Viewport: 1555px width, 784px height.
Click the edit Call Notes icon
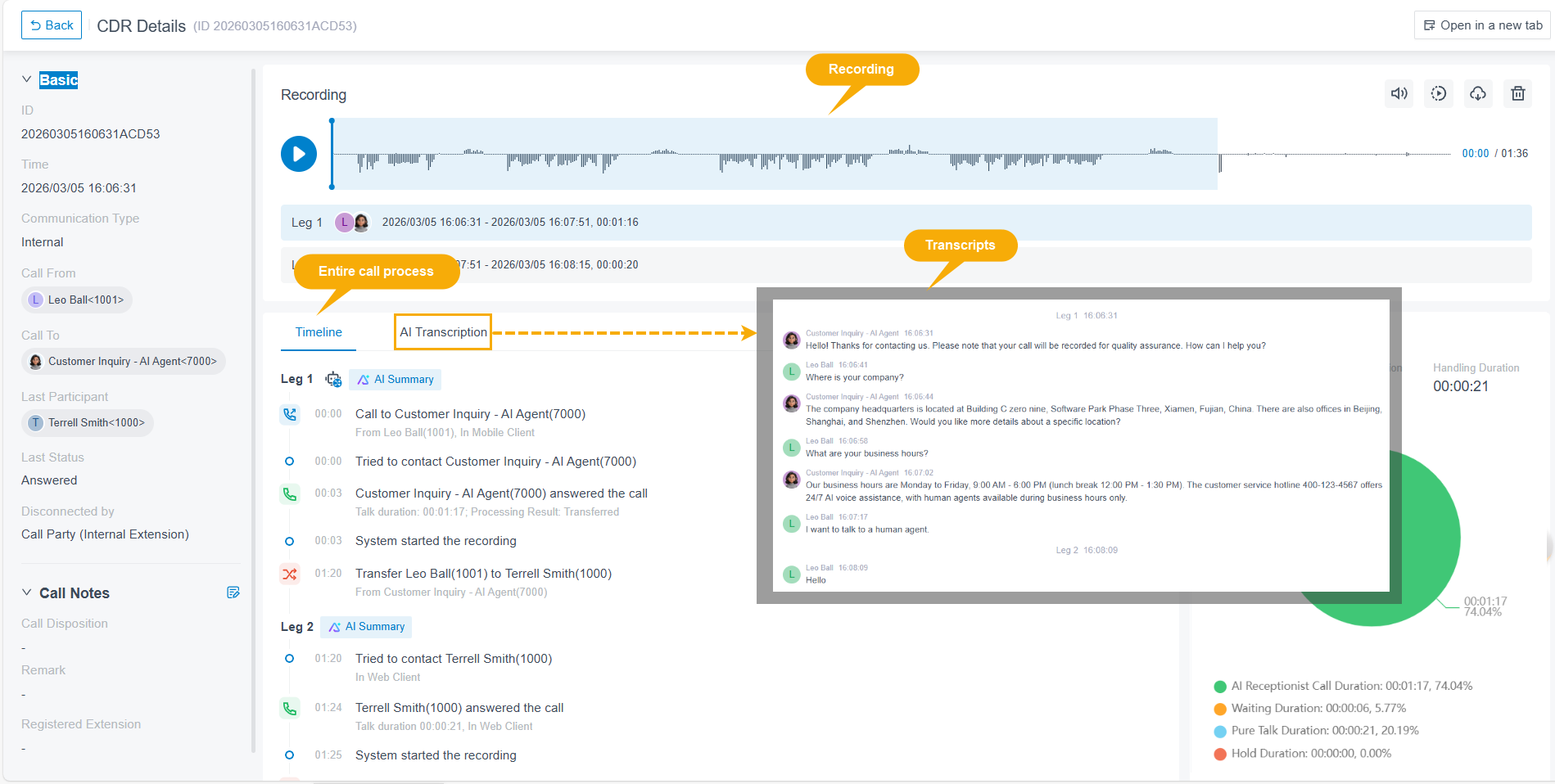click(233, 593)
